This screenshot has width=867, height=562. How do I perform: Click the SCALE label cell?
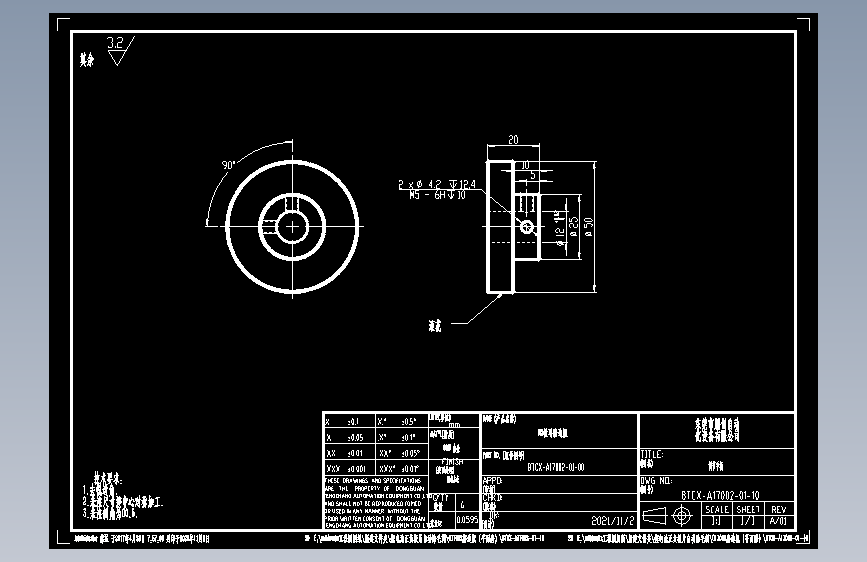(717, 509)
